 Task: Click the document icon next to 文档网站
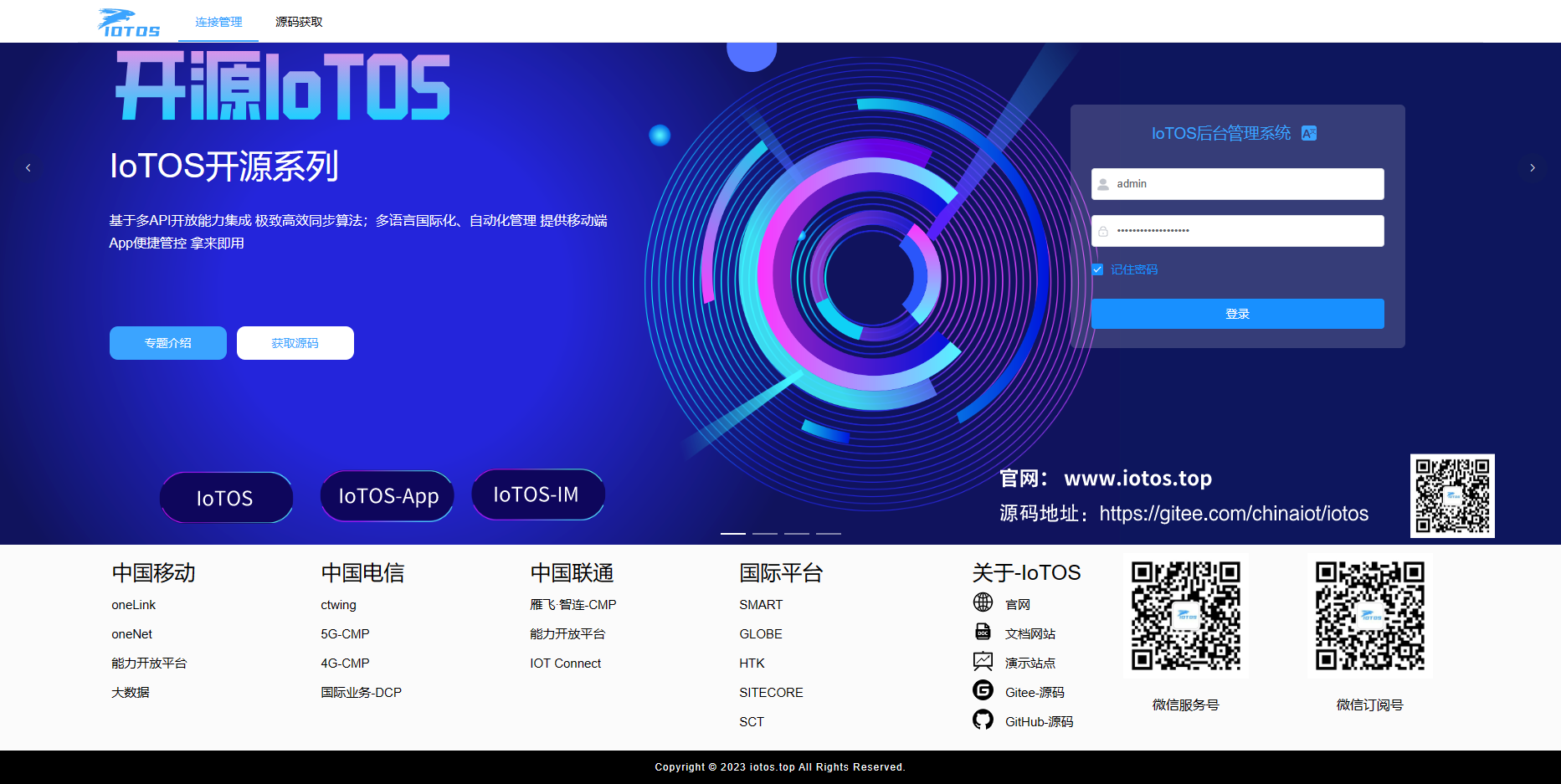983,632
